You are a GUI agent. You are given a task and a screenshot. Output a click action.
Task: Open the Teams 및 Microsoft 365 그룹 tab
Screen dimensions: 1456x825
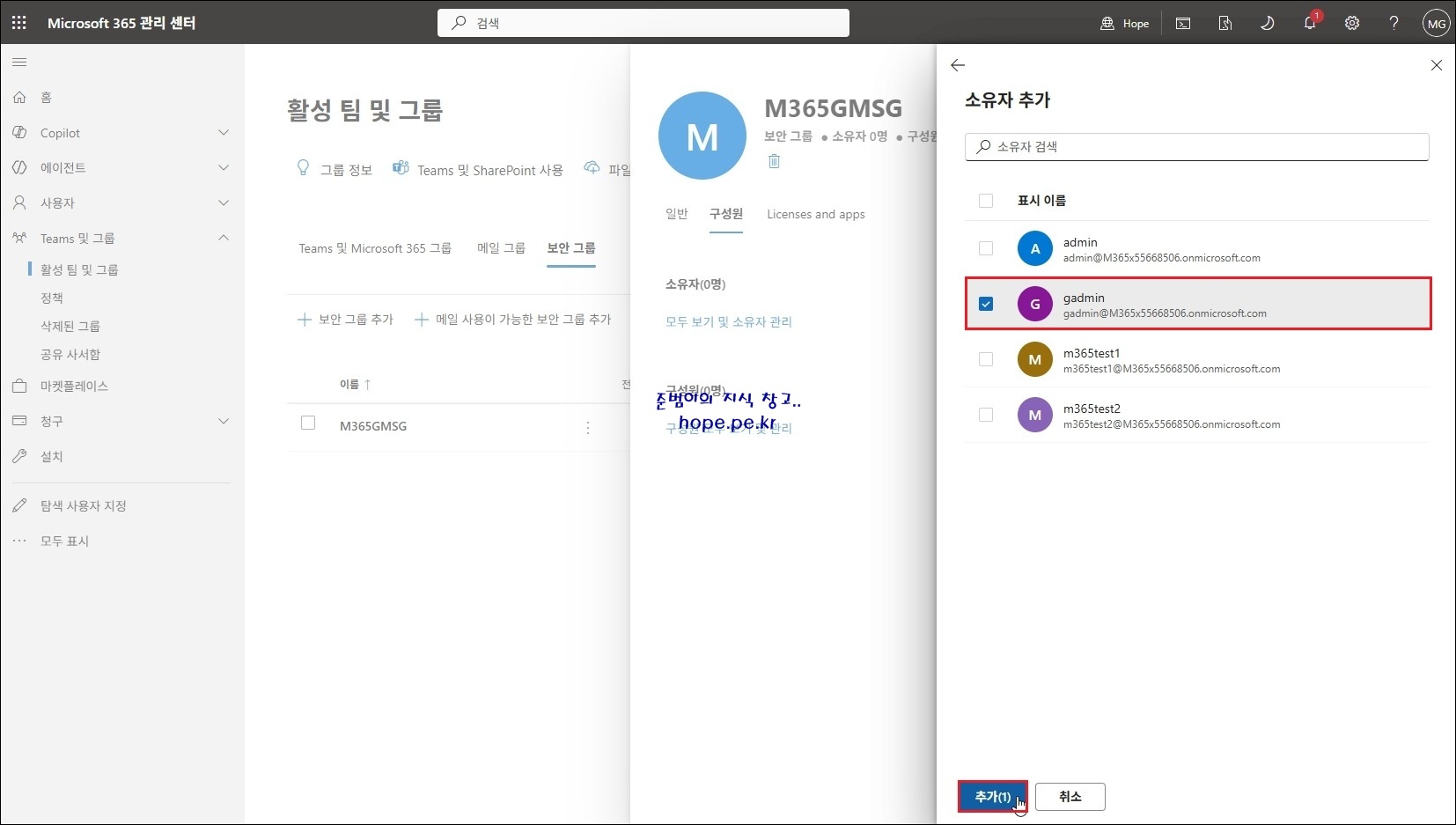[375, 248]
